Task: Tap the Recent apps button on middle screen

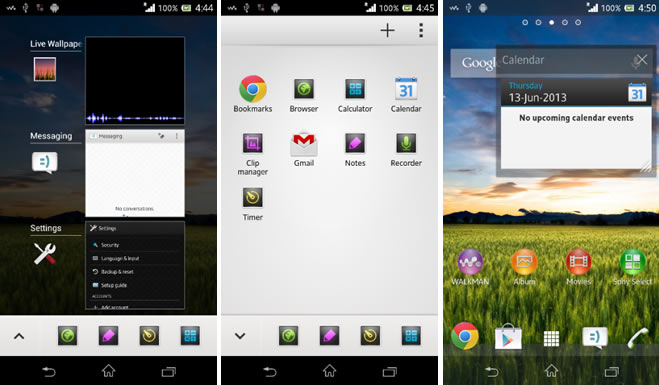Action: point(390,372)
